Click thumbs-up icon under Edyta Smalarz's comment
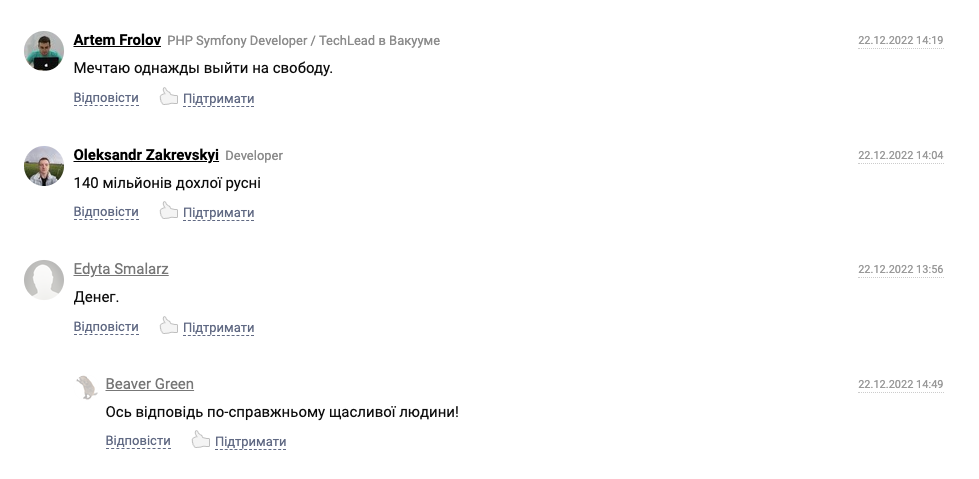Viewport: 979px width, 479px height. click(x=169, y=326)
